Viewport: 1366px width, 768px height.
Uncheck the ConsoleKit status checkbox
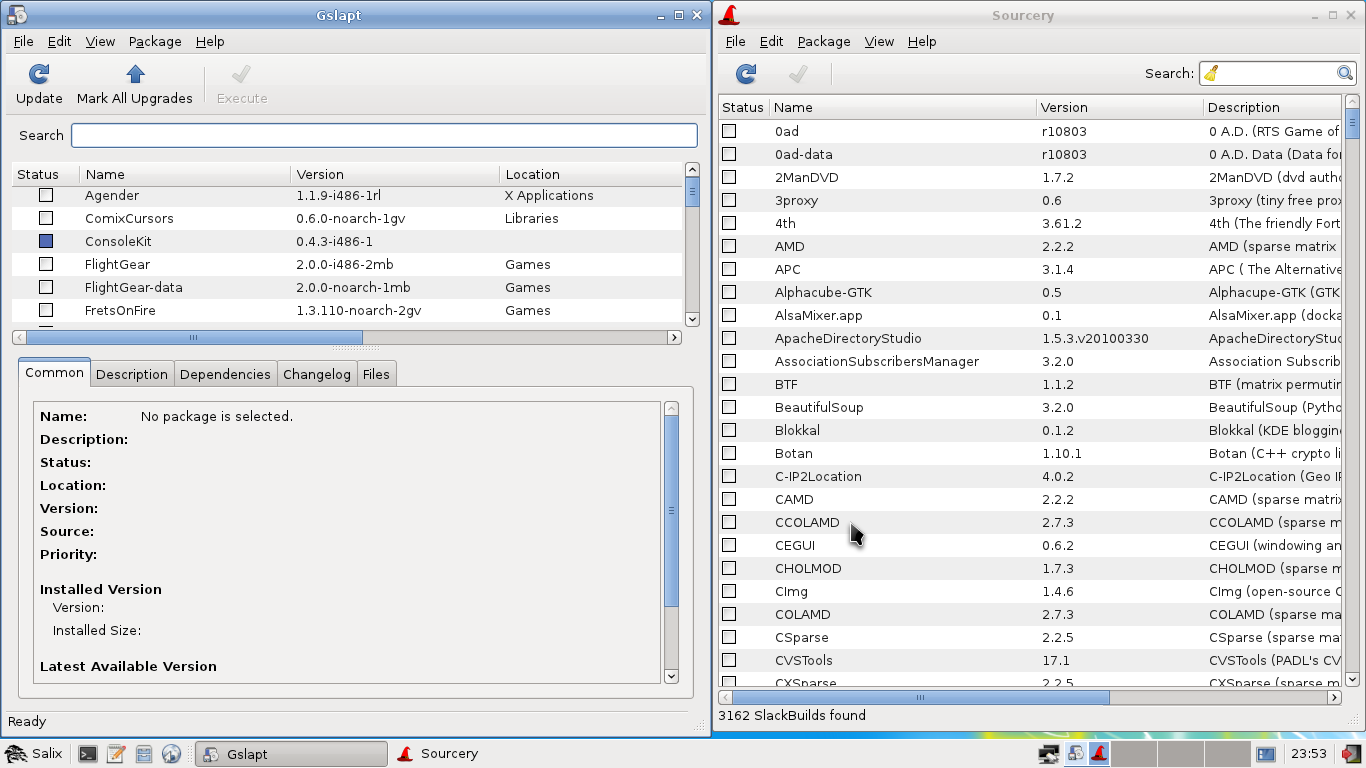tap(45, 241)
